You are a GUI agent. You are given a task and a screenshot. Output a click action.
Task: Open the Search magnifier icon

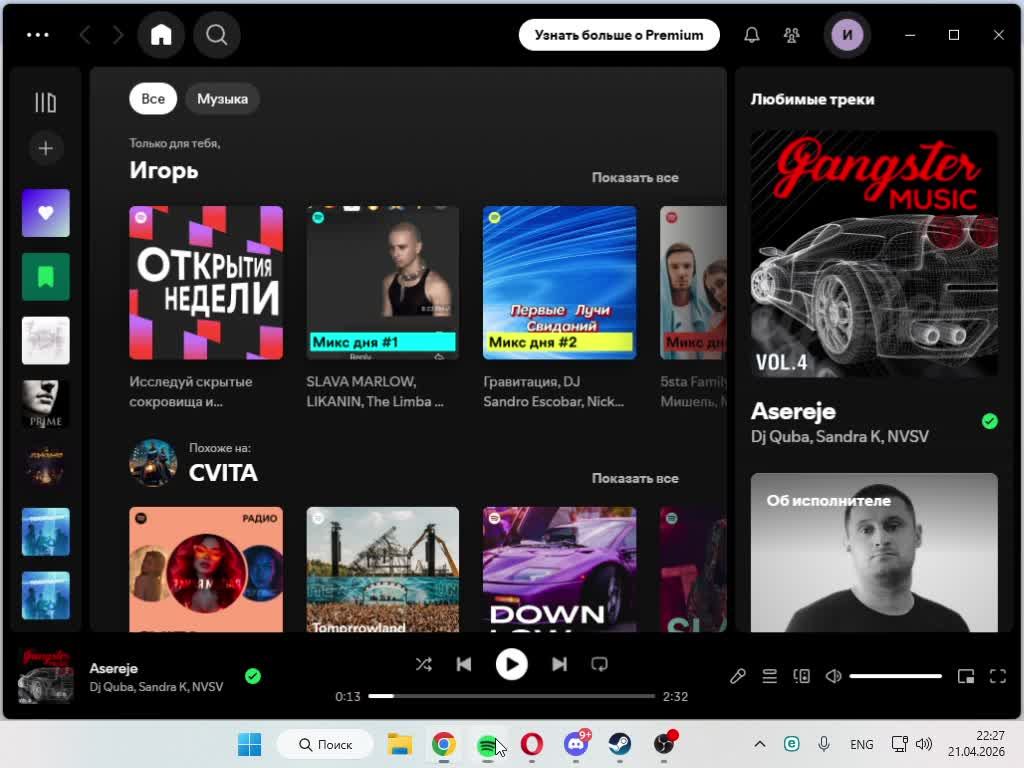click(x=217, y=35)
